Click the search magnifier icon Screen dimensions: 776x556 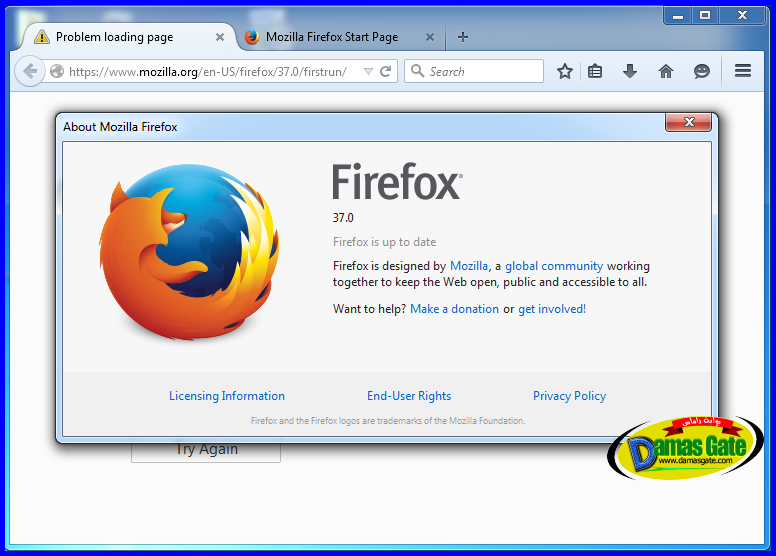(x=417, y=71)
